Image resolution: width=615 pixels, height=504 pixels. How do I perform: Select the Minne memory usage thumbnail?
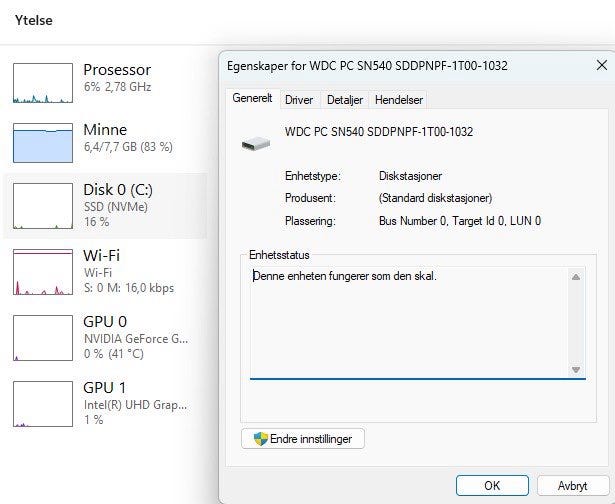pyautogui.click(x=43, y=143)
